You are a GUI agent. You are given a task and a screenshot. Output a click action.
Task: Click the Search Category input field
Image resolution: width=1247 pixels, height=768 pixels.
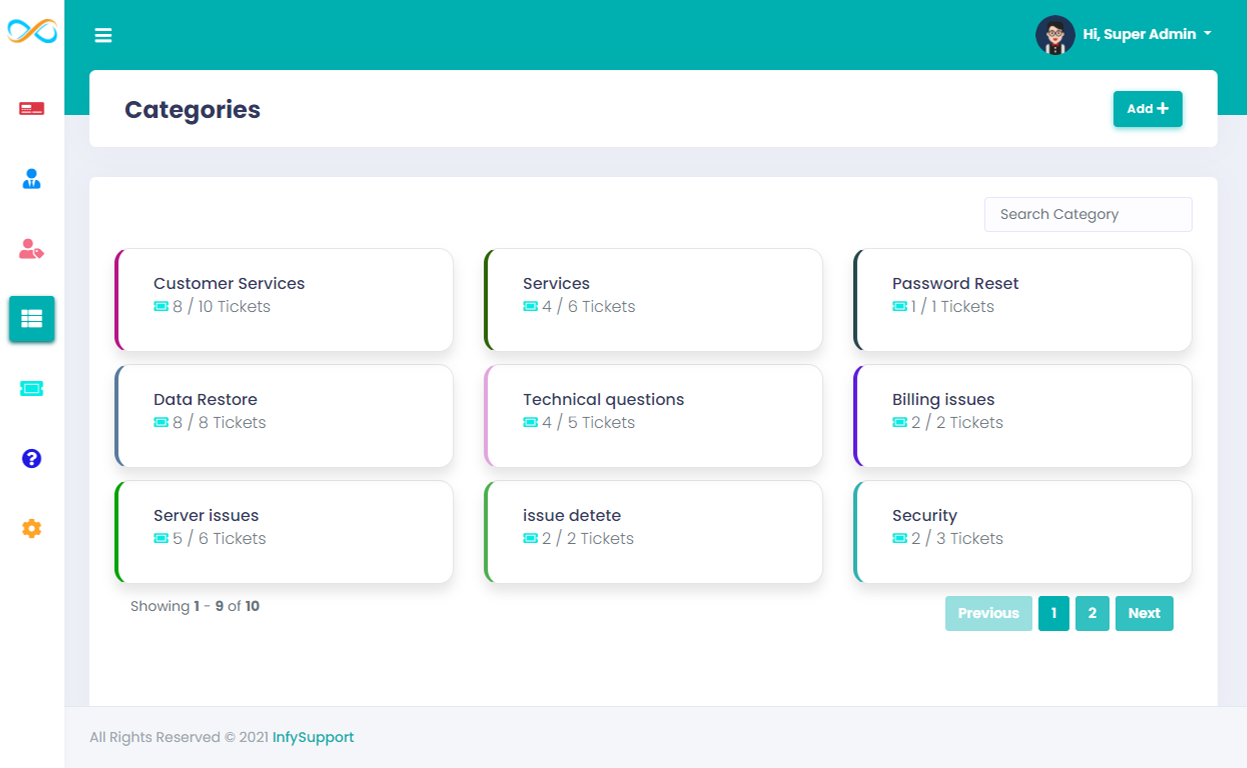point(1087,214)
